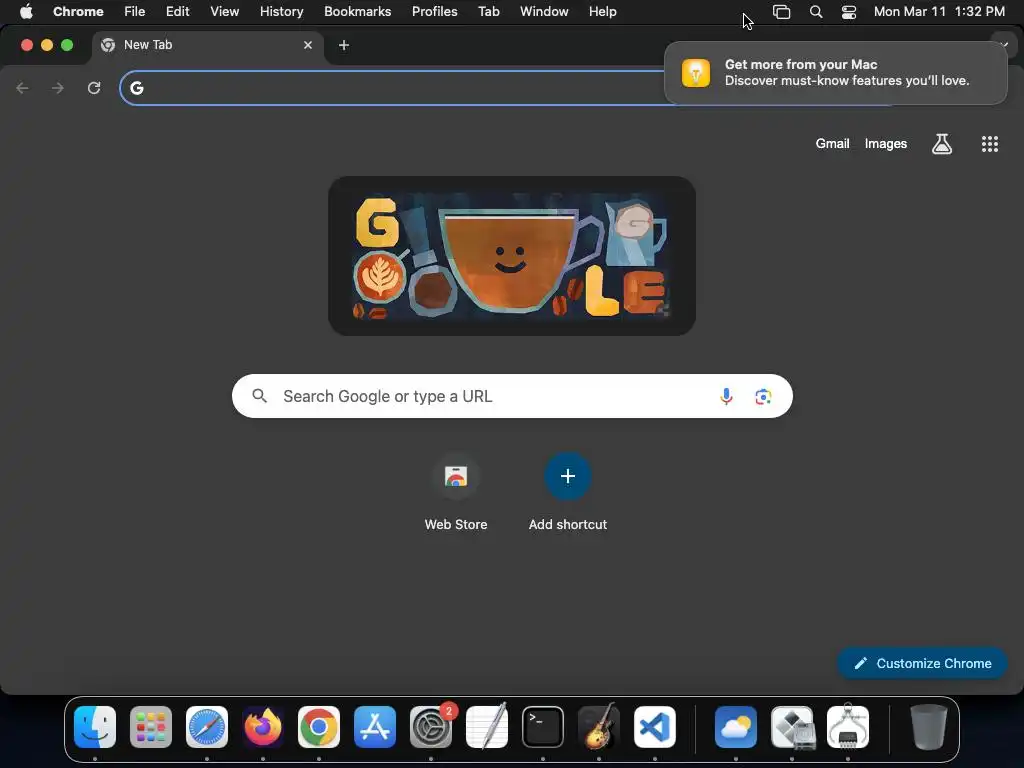The height and width of the screenshot is (768, 1024).
Task: Open Terminal from the Dock
Action: coord(543,726)
